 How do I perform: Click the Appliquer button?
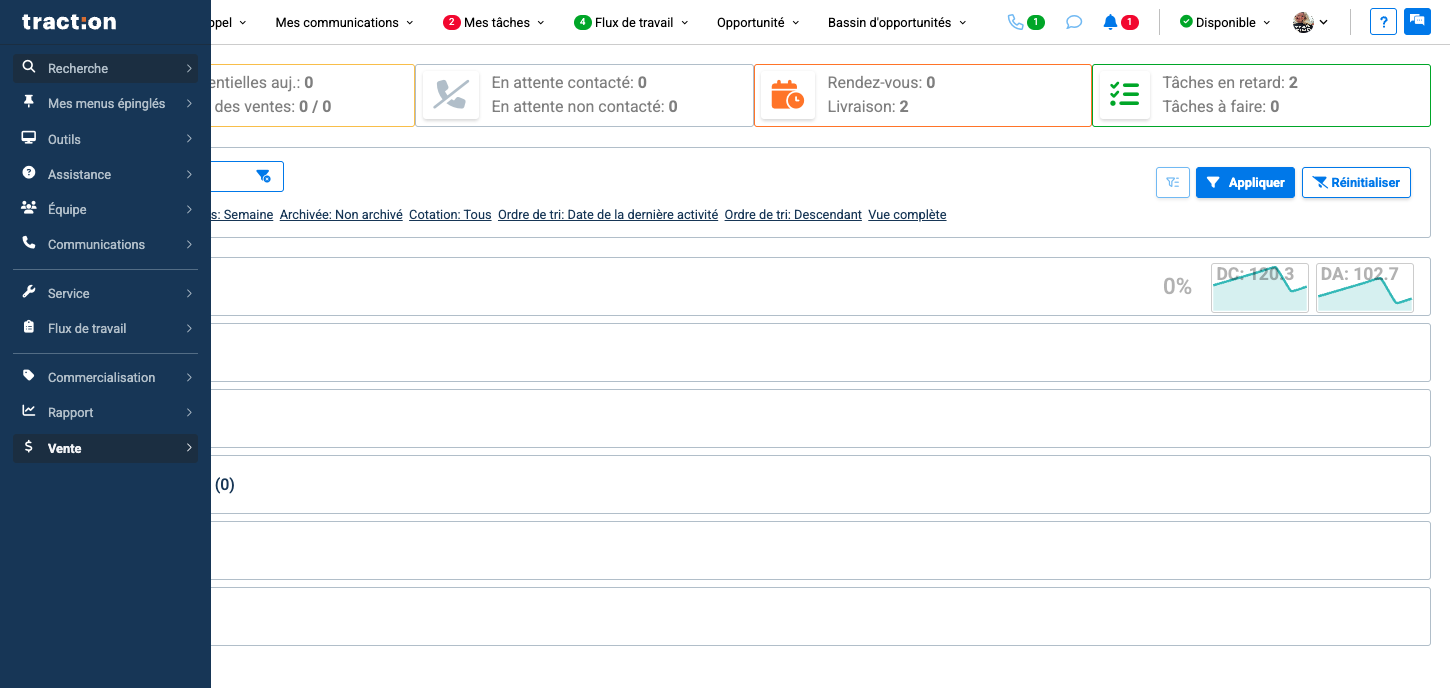pyautogui.click(x=1245, y=182)
